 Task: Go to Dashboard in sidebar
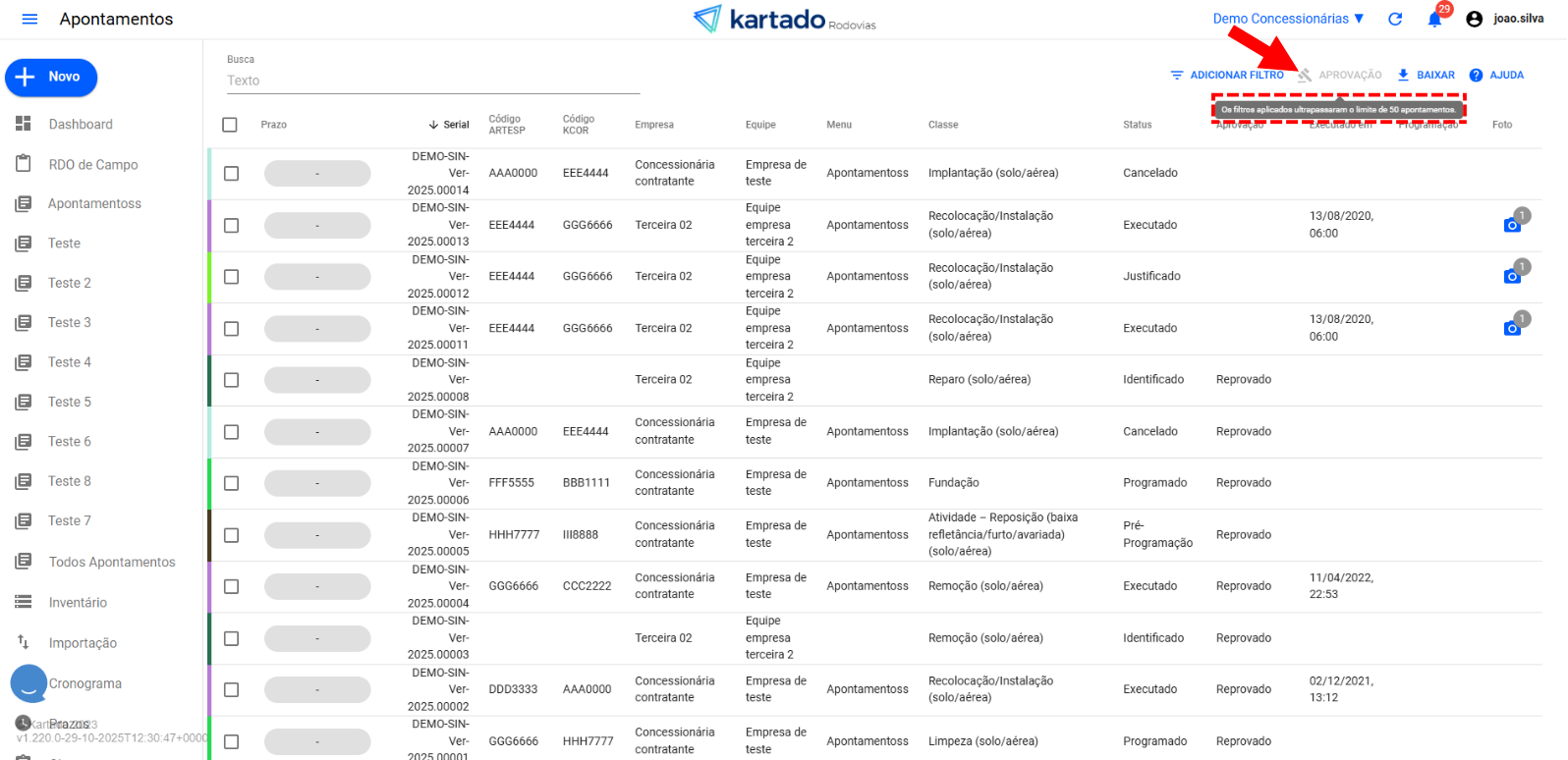click(x=81, y=125)
